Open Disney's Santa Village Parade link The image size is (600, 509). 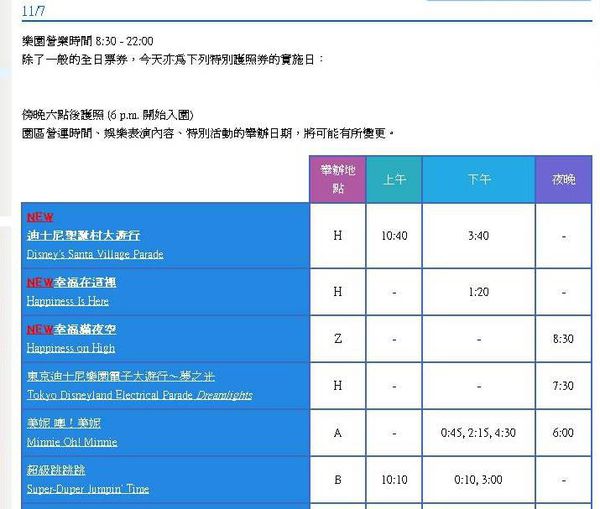(x=95, y=254)
